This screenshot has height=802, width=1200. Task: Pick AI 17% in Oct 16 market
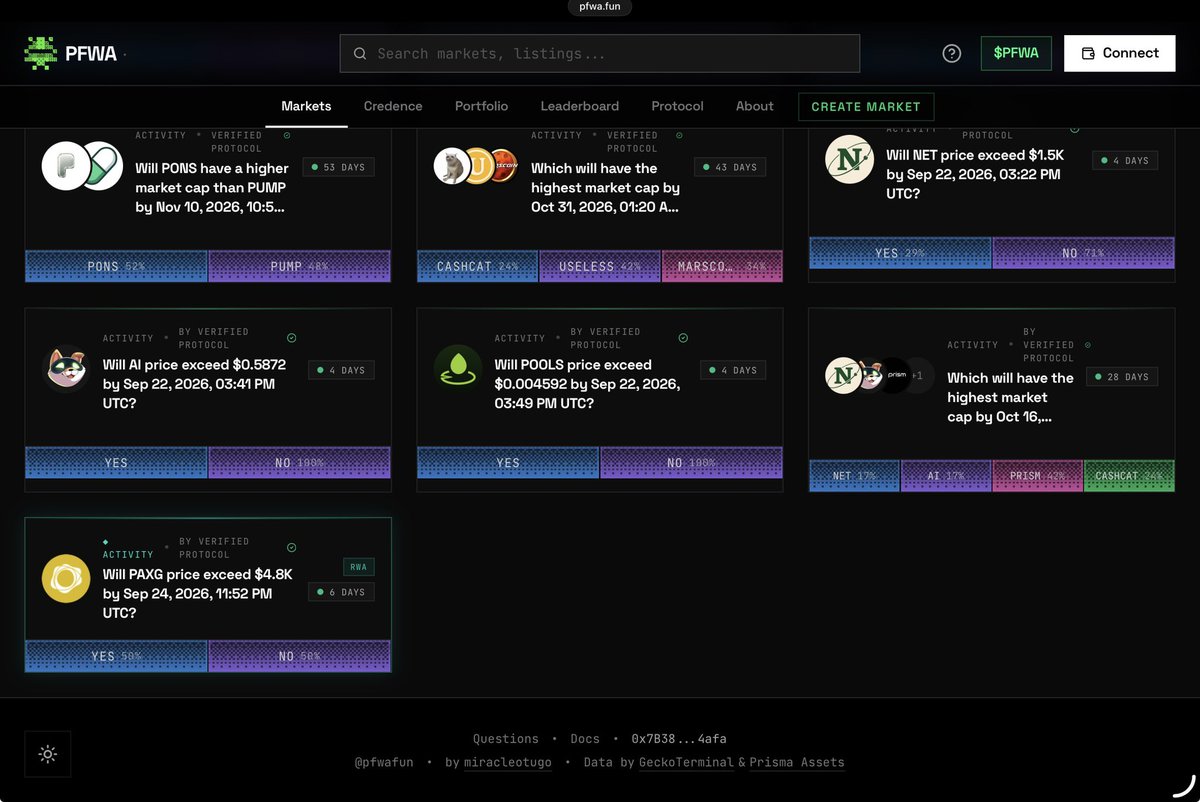pos(946,476)
